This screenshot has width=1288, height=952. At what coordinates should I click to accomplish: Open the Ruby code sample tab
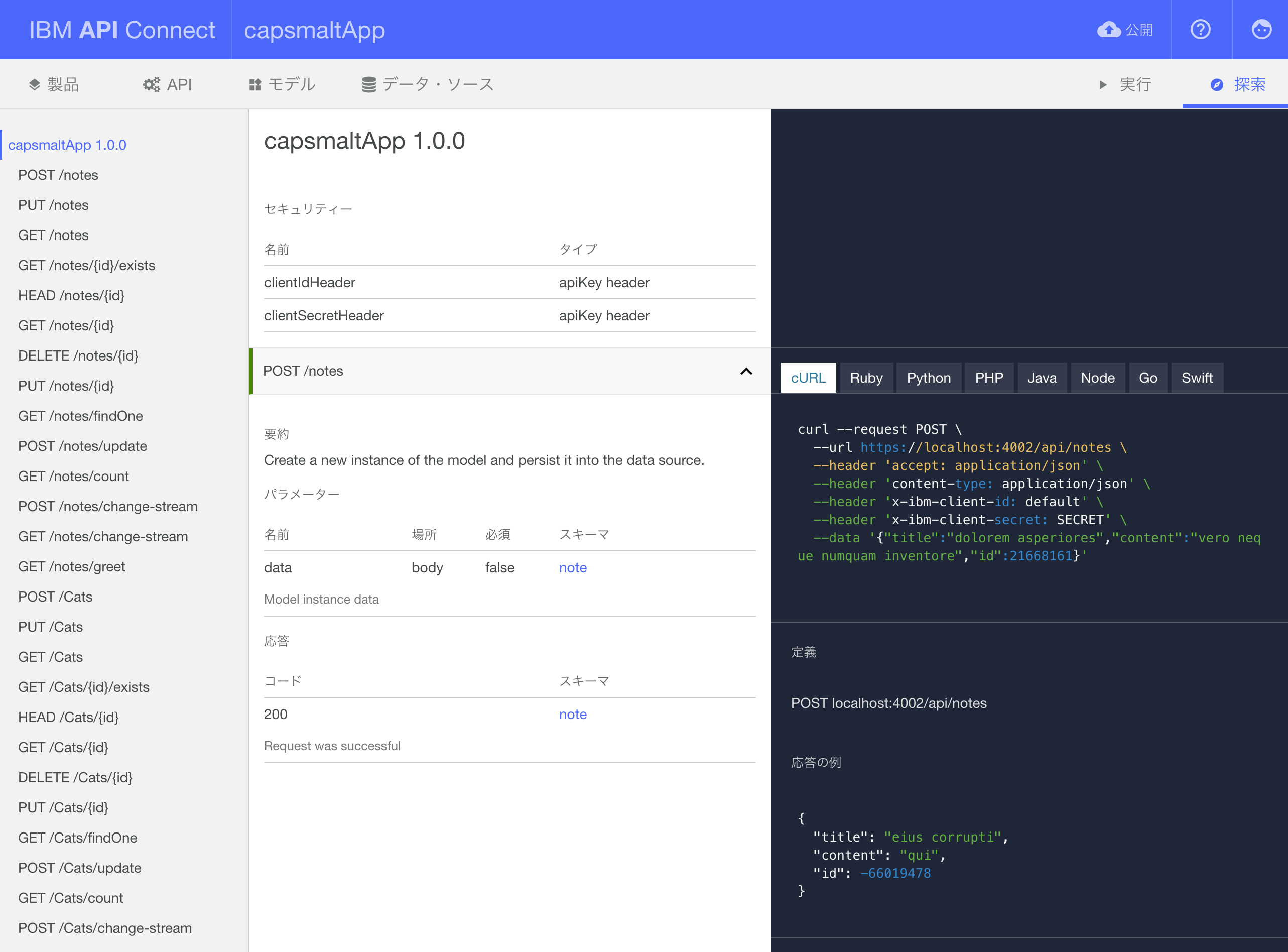(x=866, y=378)
